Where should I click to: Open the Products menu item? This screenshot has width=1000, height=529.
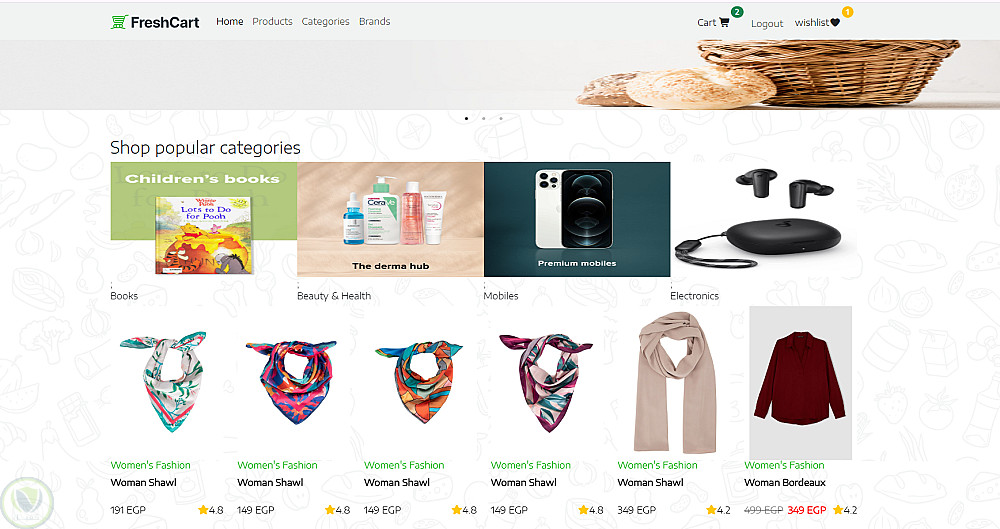coord(272,22)
